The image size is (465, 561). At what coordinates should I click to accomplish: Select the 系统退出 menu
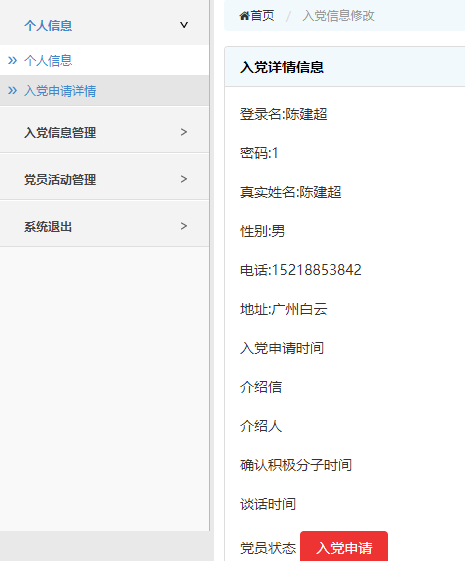click(x=48, y=226)
